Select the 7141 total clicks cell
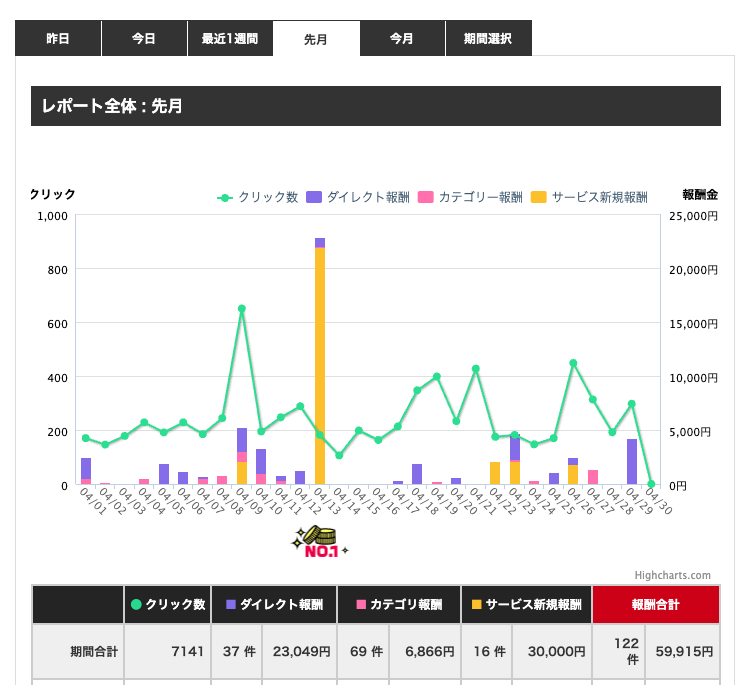The image size is (746, 685). point(167,651)
